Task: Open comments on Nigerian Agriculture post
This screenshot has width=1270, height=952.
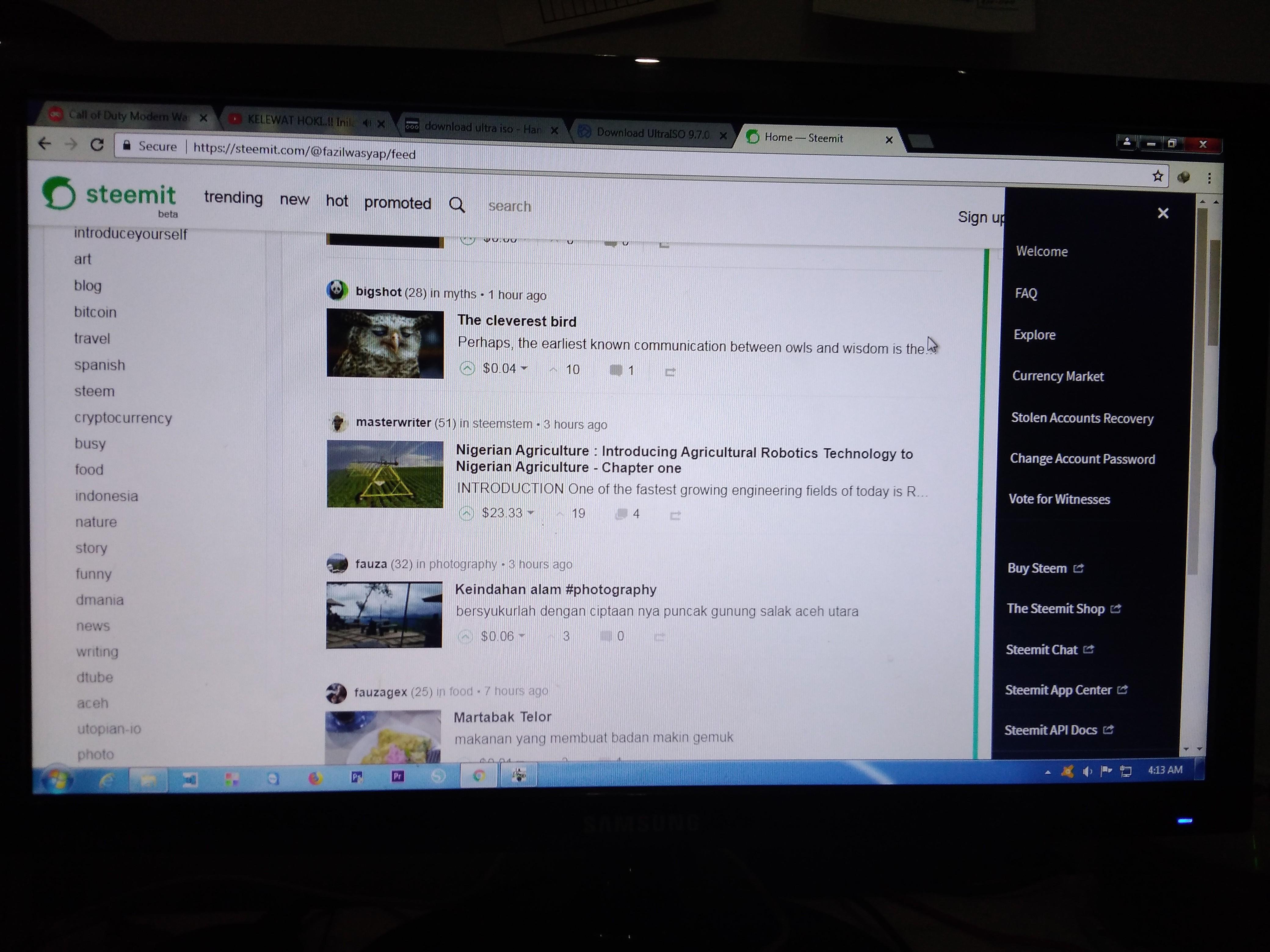Action: pyautogui.click(x=627, y=514)
